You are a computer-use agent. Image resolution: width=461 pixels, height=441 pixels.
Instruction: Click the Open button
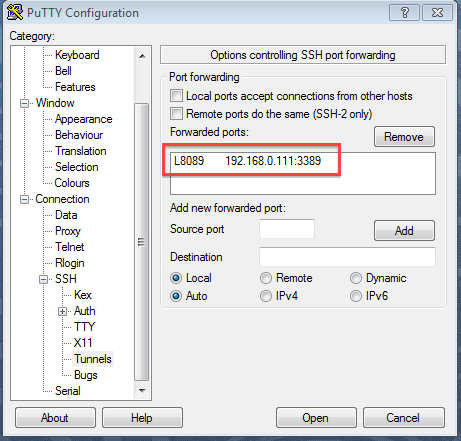coord(316,418)
